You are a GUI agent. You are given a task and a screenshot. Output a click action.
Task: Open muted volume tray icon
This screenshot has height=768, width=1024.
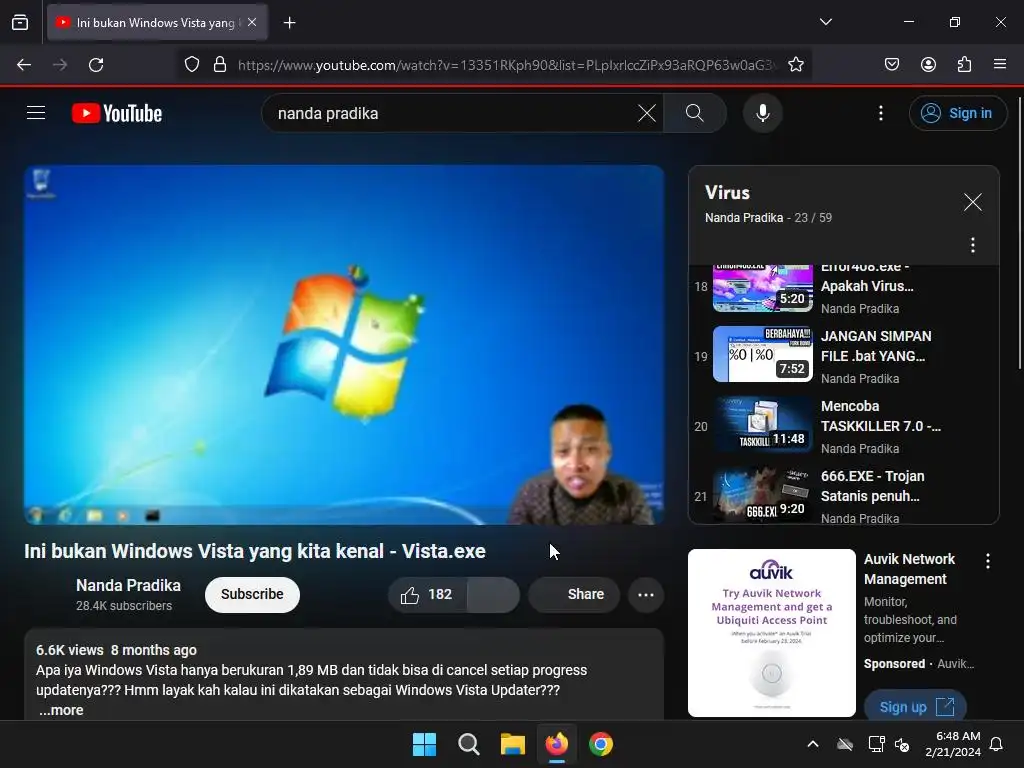(902, 744)
